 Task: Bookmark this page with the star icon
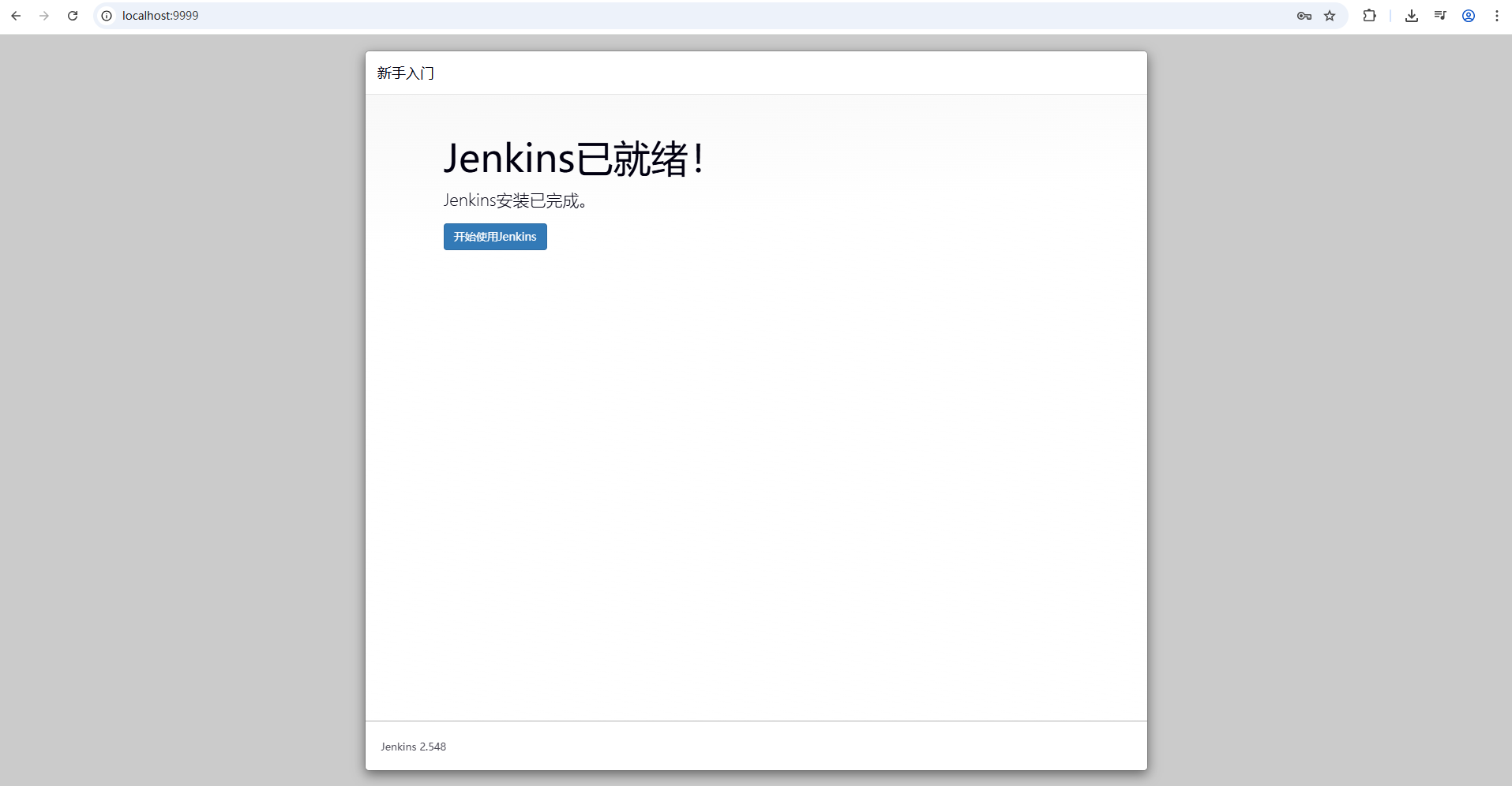tap(1330, 16)
